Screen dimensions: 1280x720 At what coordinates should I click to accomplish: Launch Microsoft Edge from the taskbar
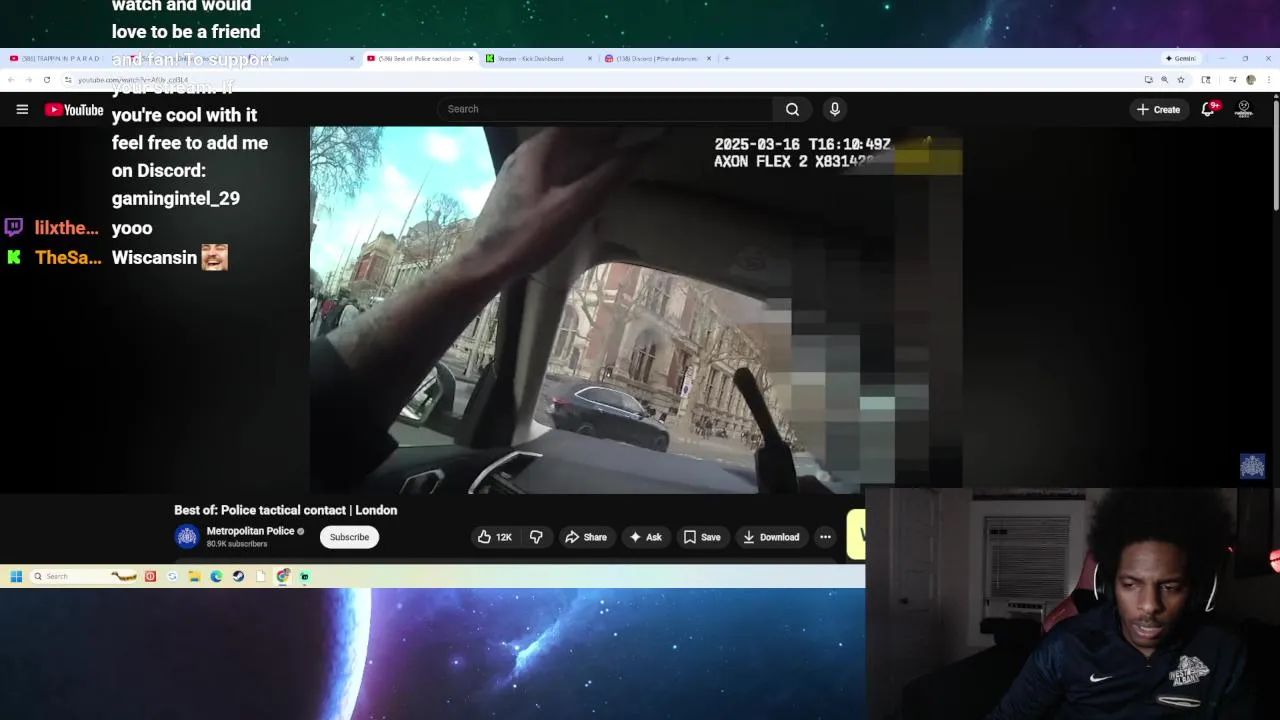coord(216,576)
